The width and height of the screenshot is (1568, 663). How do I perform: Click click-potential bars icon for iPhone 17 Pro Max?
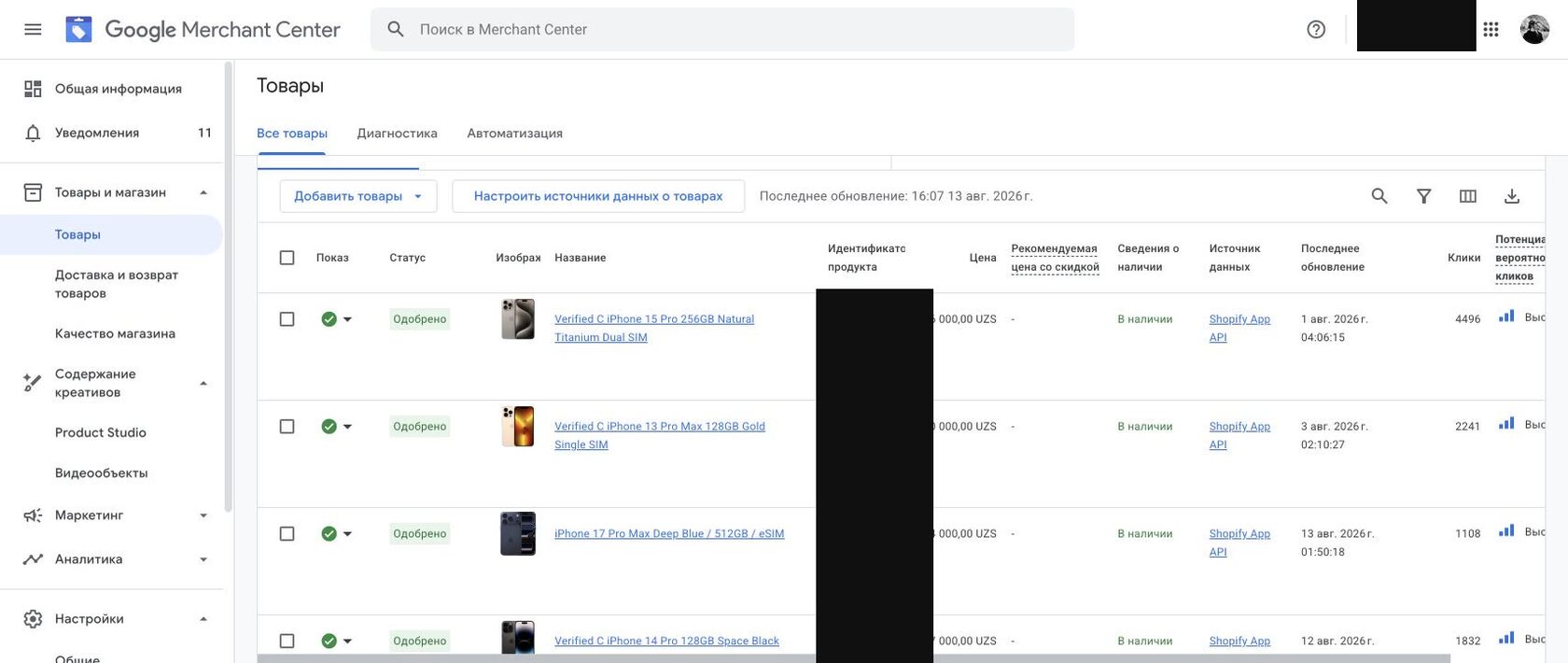point(1505,531)
